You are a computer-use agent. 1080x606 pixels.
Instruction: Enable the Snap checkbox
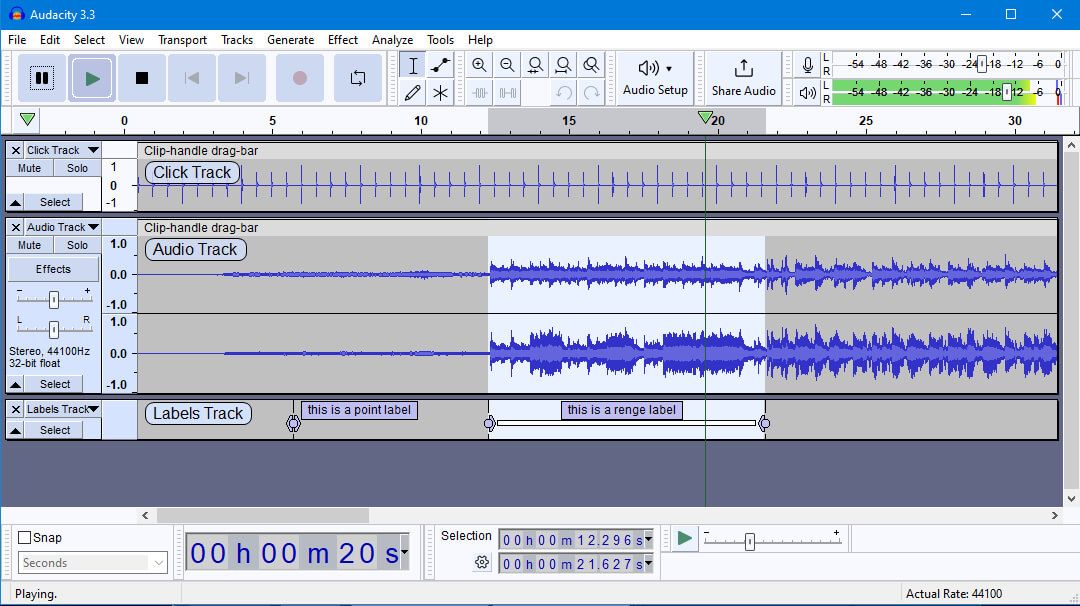25,538
